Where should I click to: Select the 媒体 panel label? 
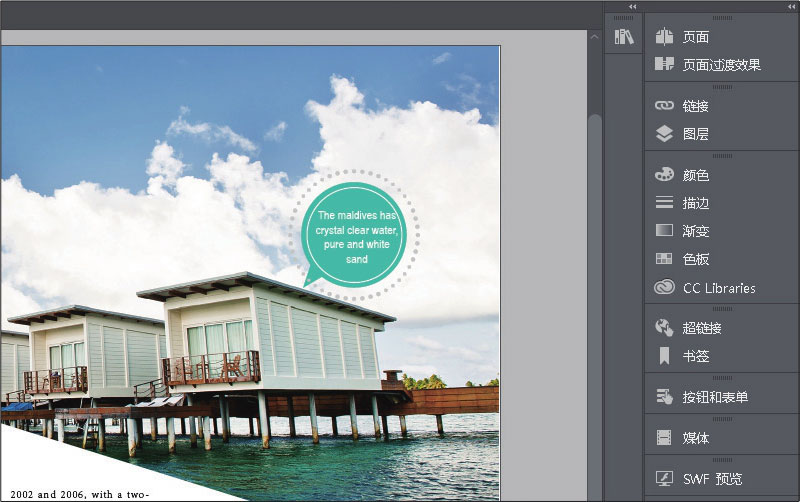tap(695, 438)
